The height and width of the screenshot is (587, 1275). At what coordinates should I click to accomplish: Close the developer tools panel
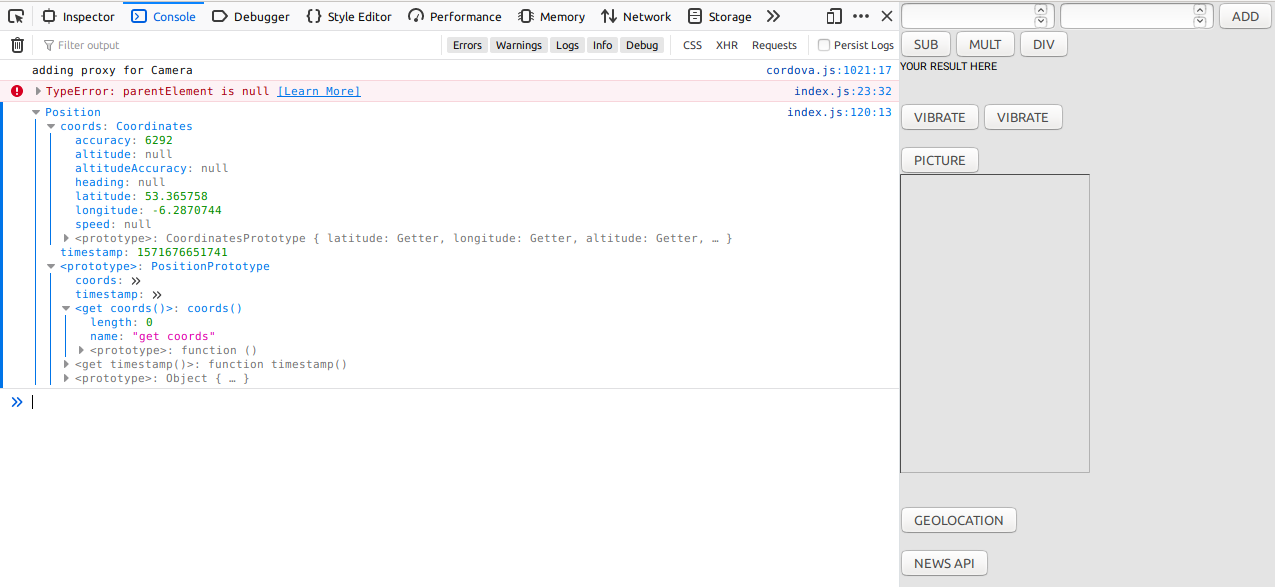click(886, 16)
